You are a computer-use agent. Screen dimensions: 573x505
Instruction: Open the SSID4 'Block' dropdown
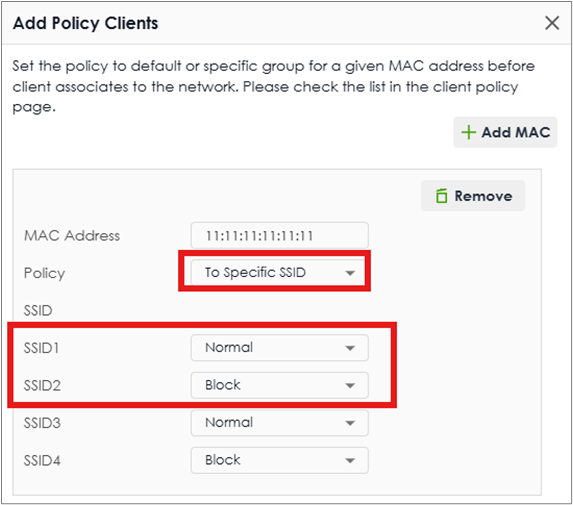pos(280,460)
